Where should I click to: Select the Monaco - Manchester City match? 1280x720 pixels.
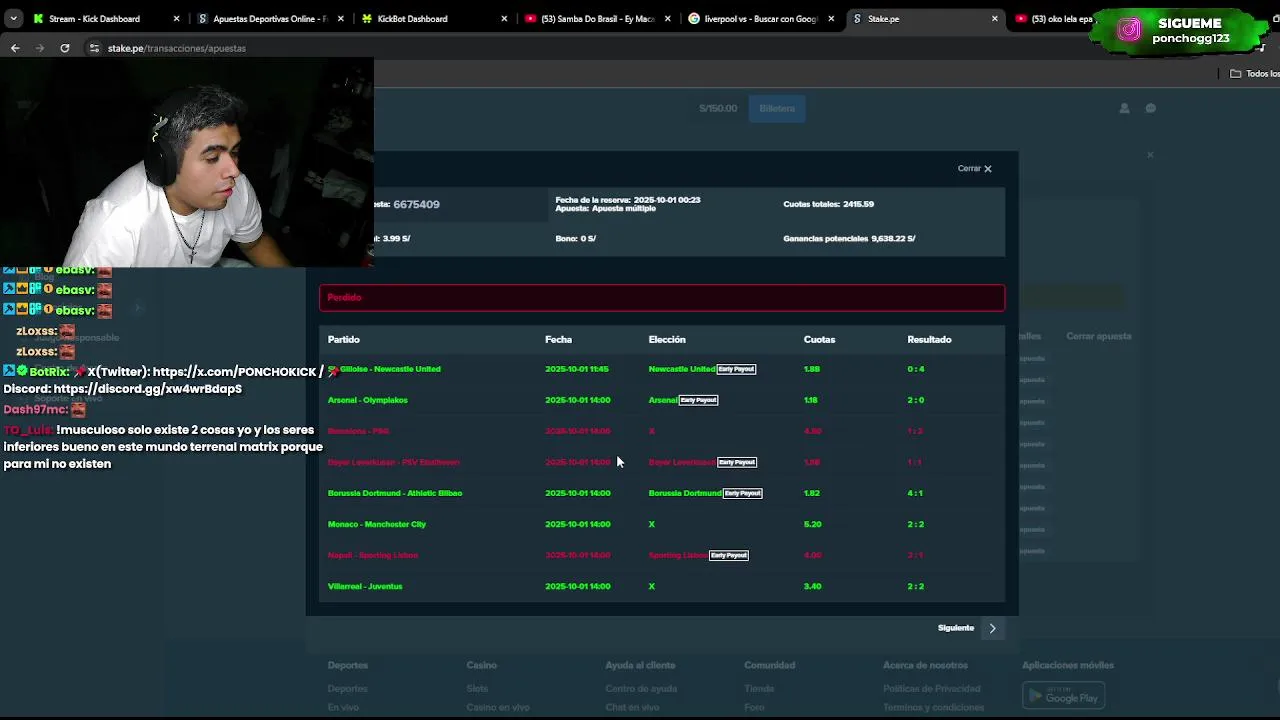(377, 524)
